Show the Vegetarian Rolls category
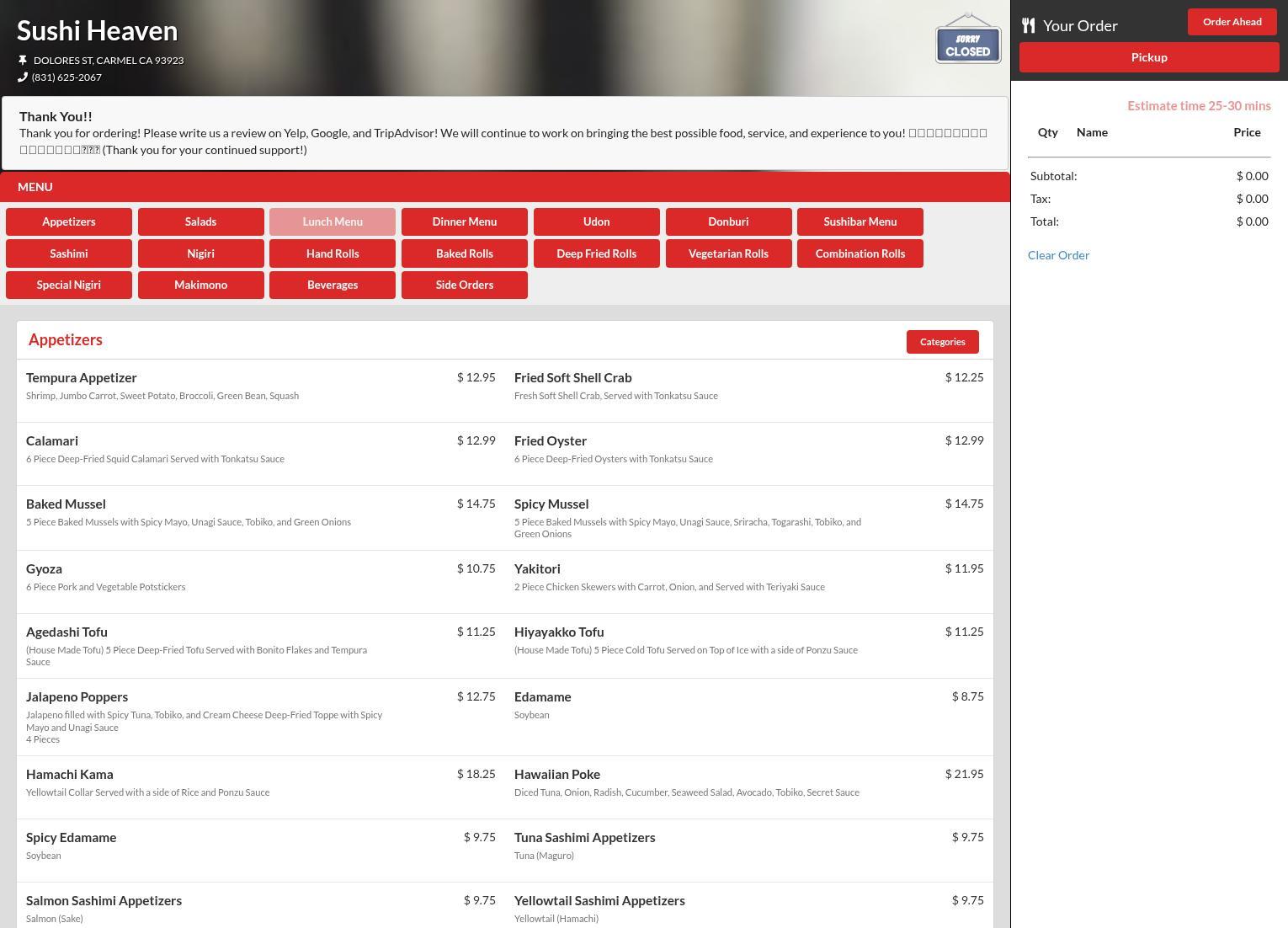This screenshot has width=1288, height=928. [728, 253]
